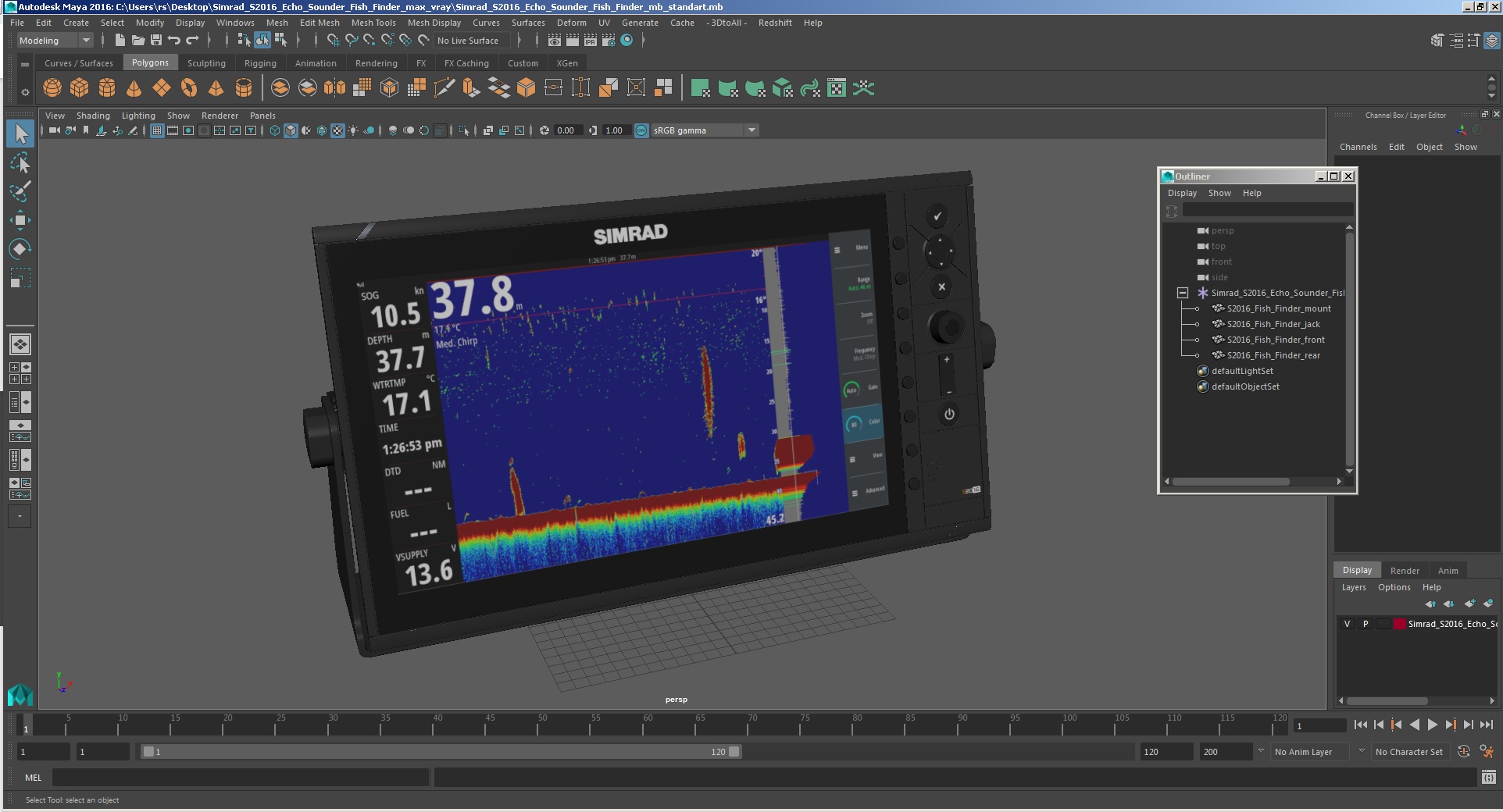Viewport: 1503px width, 812px height.
Task: Open the No Character Set dropdown
Action: tap(1411, 752)
